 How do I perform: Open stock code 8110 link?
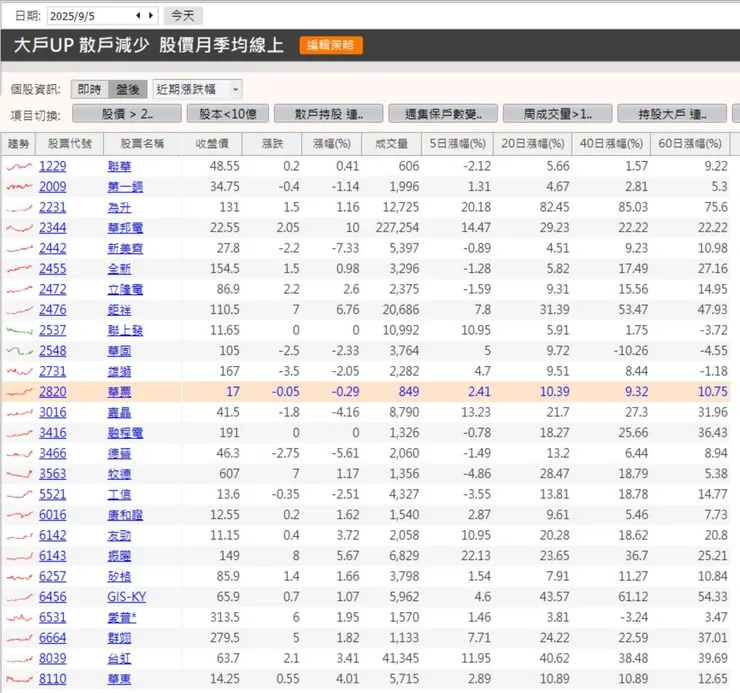52,679
